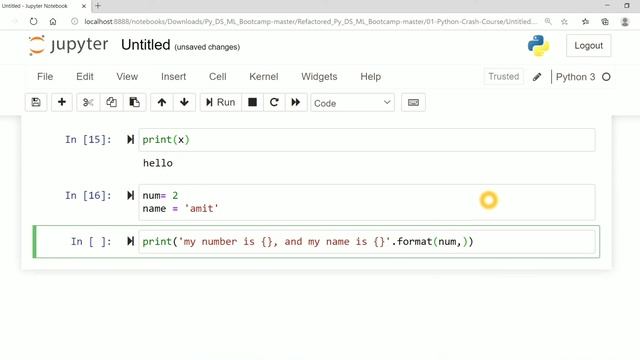640x360 pixels.
Task: Click inside the print format code cell
Action: [x=367, y=242]
